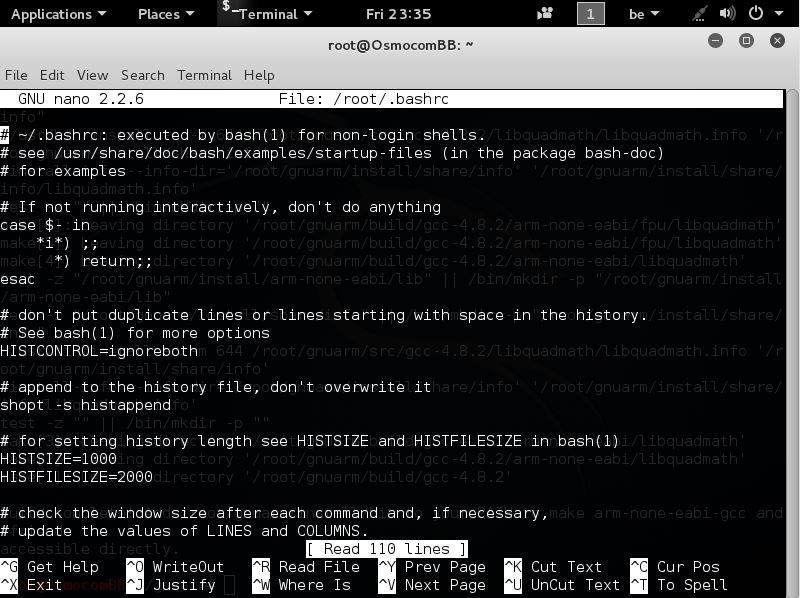
Task: Maximize the terminal window
Action: (x=746, y=40)
